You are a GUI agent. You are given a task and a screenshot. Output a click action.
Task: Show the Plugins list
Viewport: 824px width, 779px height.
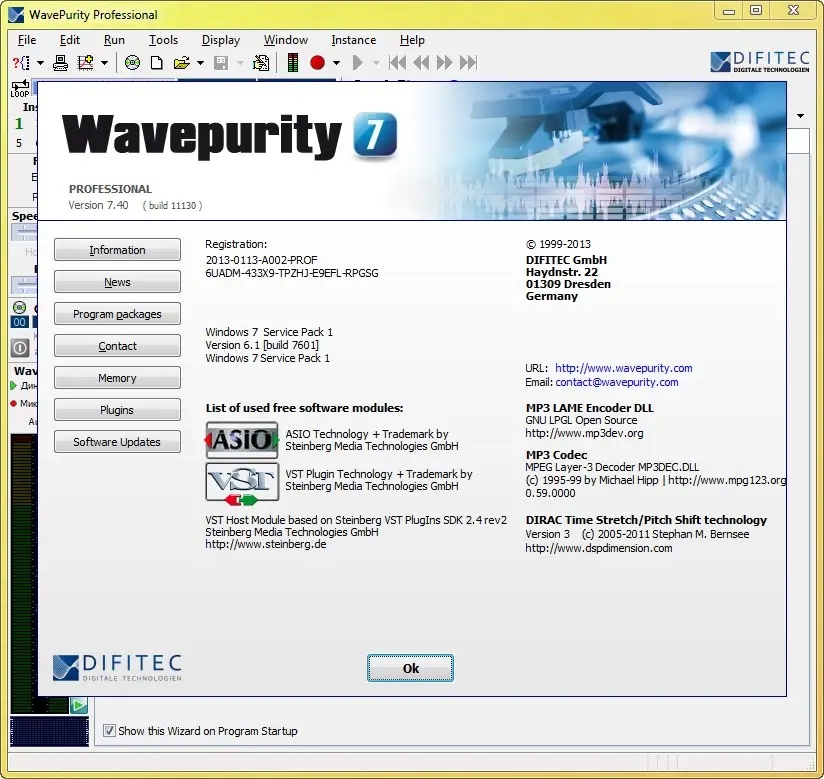(x=117, y=410)
